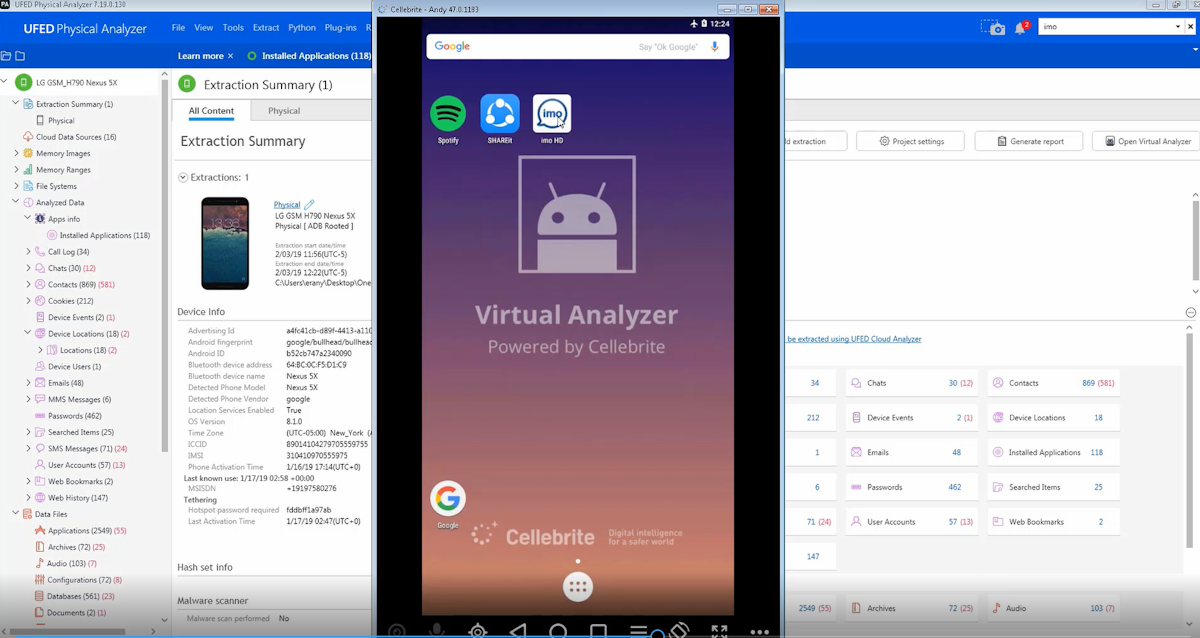The image size is (1200, 638).
Task: Open the Spotify app in the emulator
Action: click(448, 114)
